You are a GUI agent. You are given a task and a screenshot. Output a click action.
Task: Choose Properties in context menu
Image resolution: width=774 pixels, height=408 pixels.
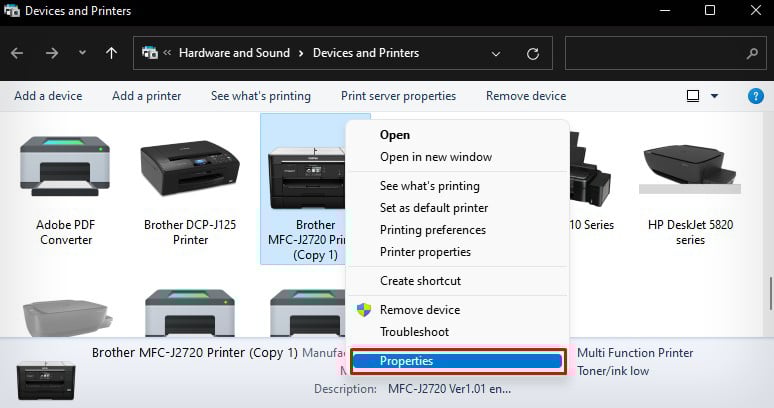coord(458,361)
